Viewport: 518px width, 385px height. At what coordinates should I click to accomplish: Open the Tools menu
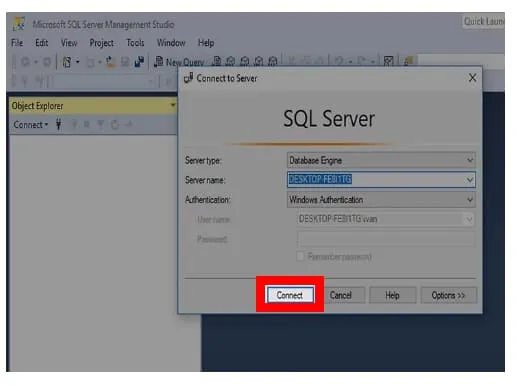(x=135, y=43)
